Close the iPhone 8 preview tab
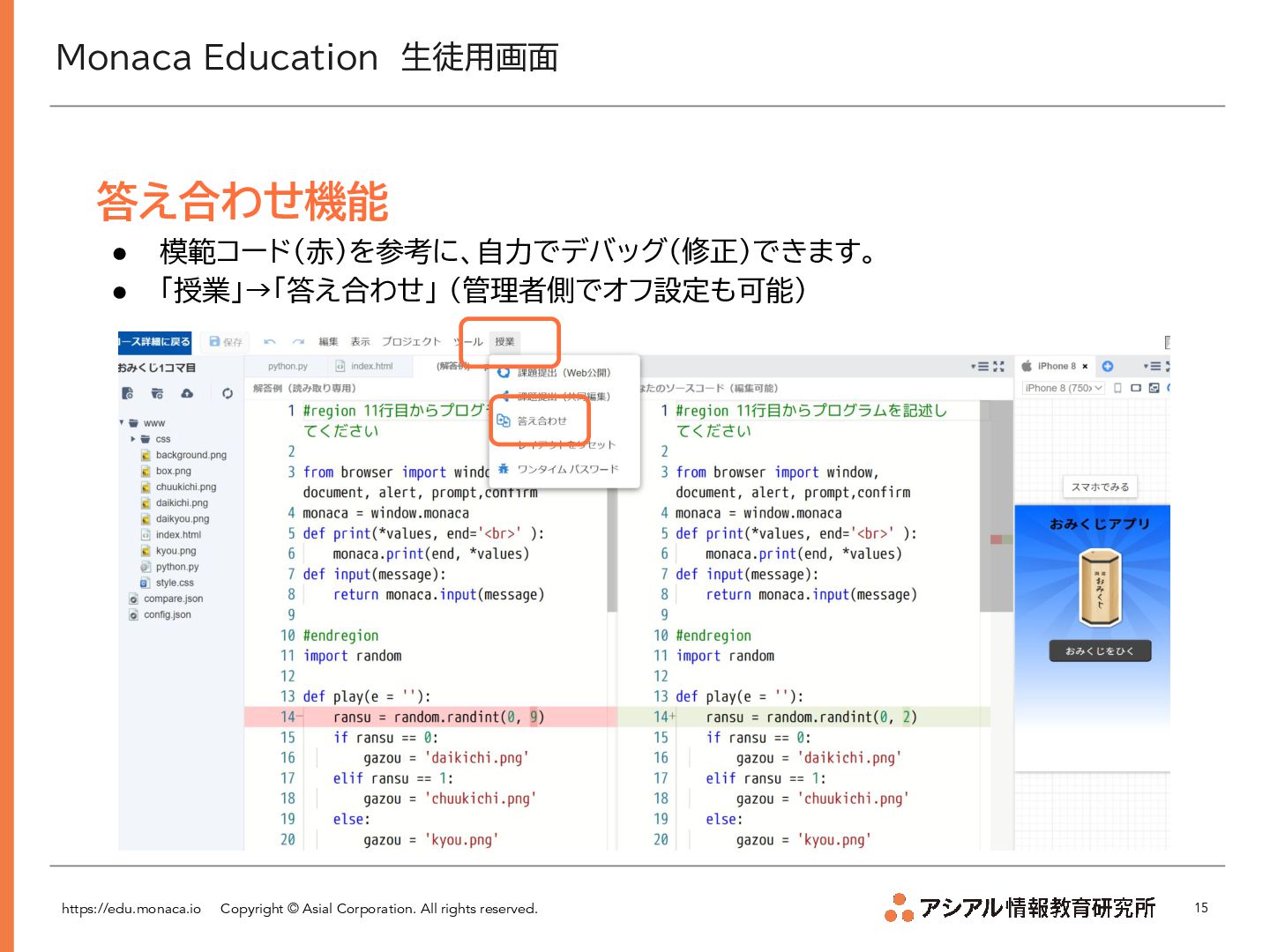 [1085, 366]
